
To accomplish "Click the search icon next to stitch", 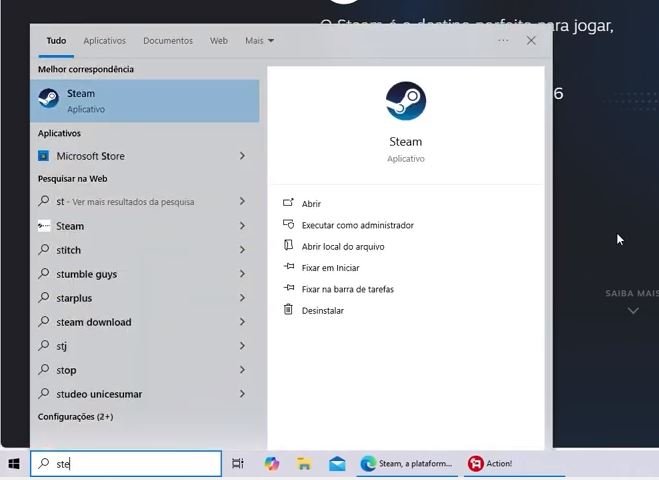I will (x=44, y=249).
